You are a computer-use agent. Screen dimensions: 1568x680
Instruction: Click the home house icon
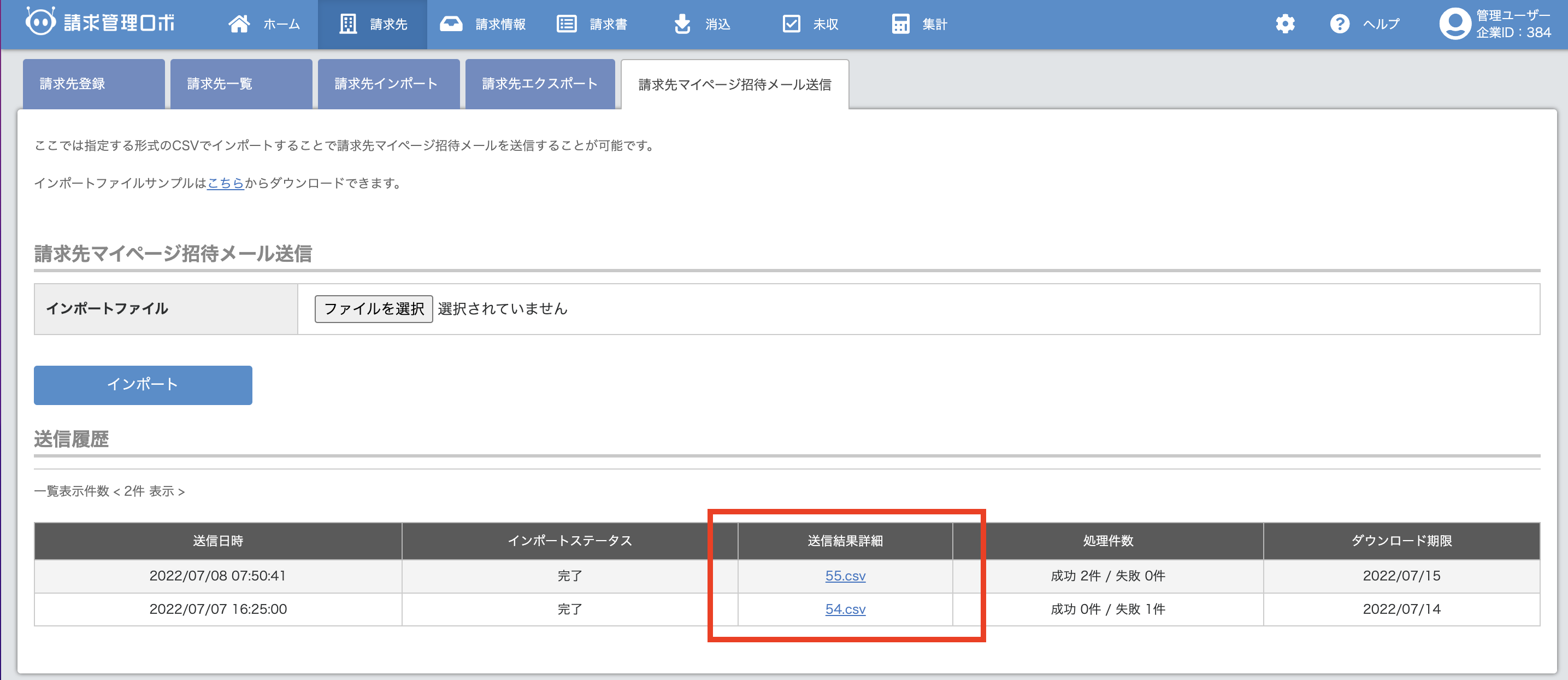coord(239,24)
